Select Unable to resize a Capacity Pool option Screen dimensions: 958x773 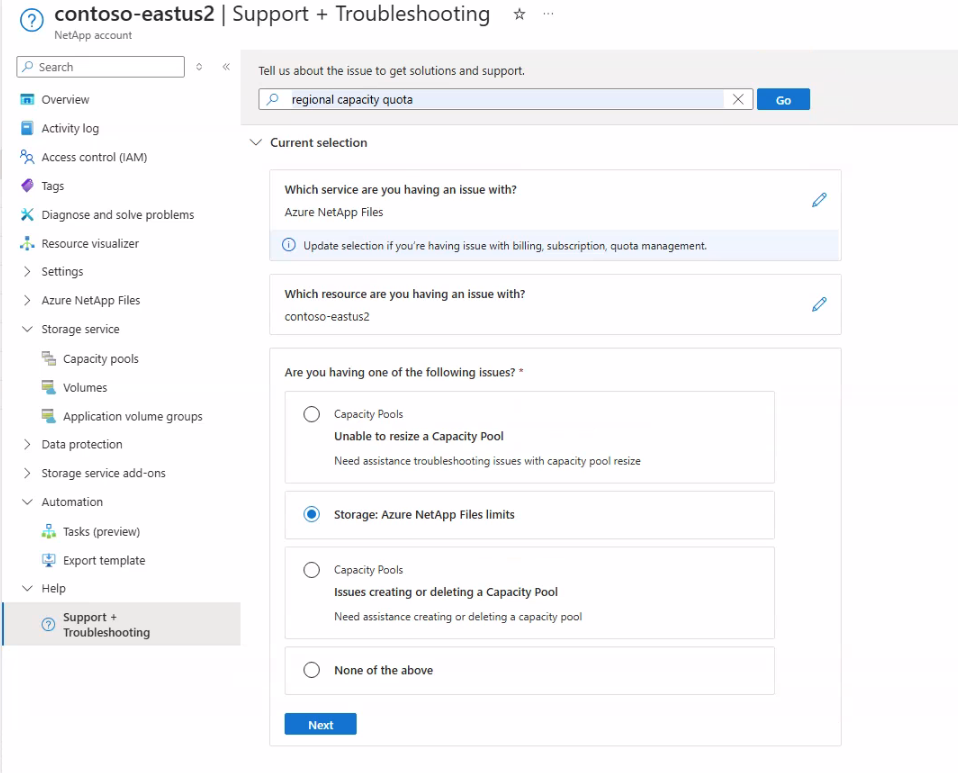312,414
